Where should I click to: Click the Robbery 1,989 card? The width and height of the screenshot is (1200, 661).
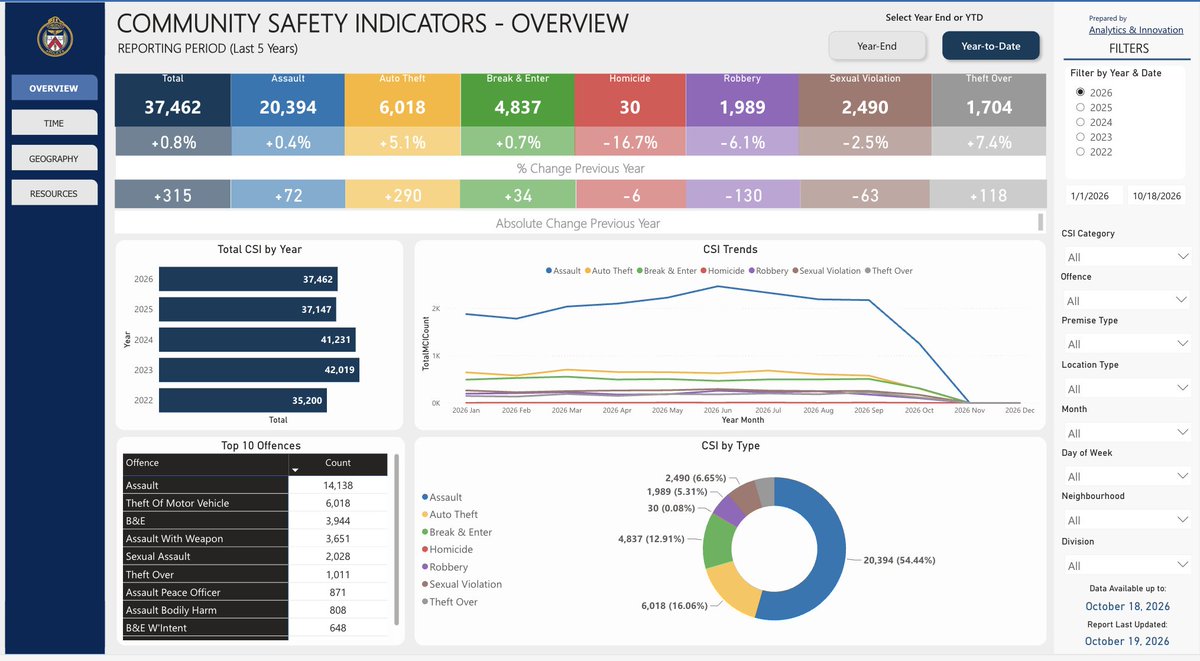[741, 99]
